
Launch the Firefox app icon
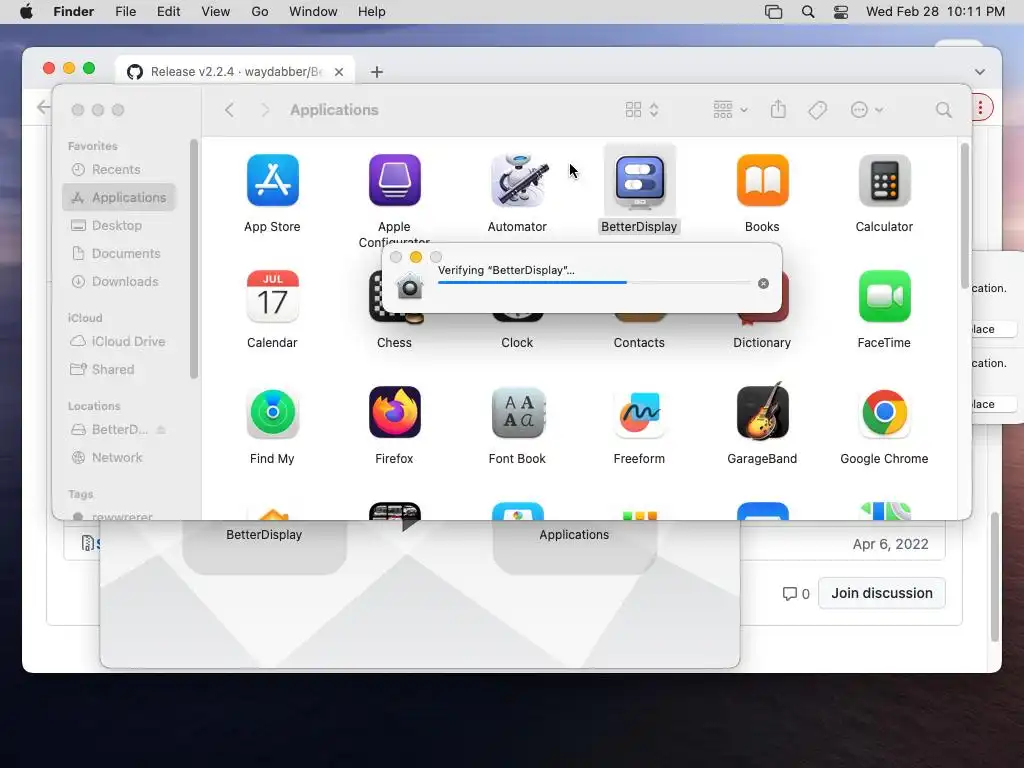coord(394,413)
